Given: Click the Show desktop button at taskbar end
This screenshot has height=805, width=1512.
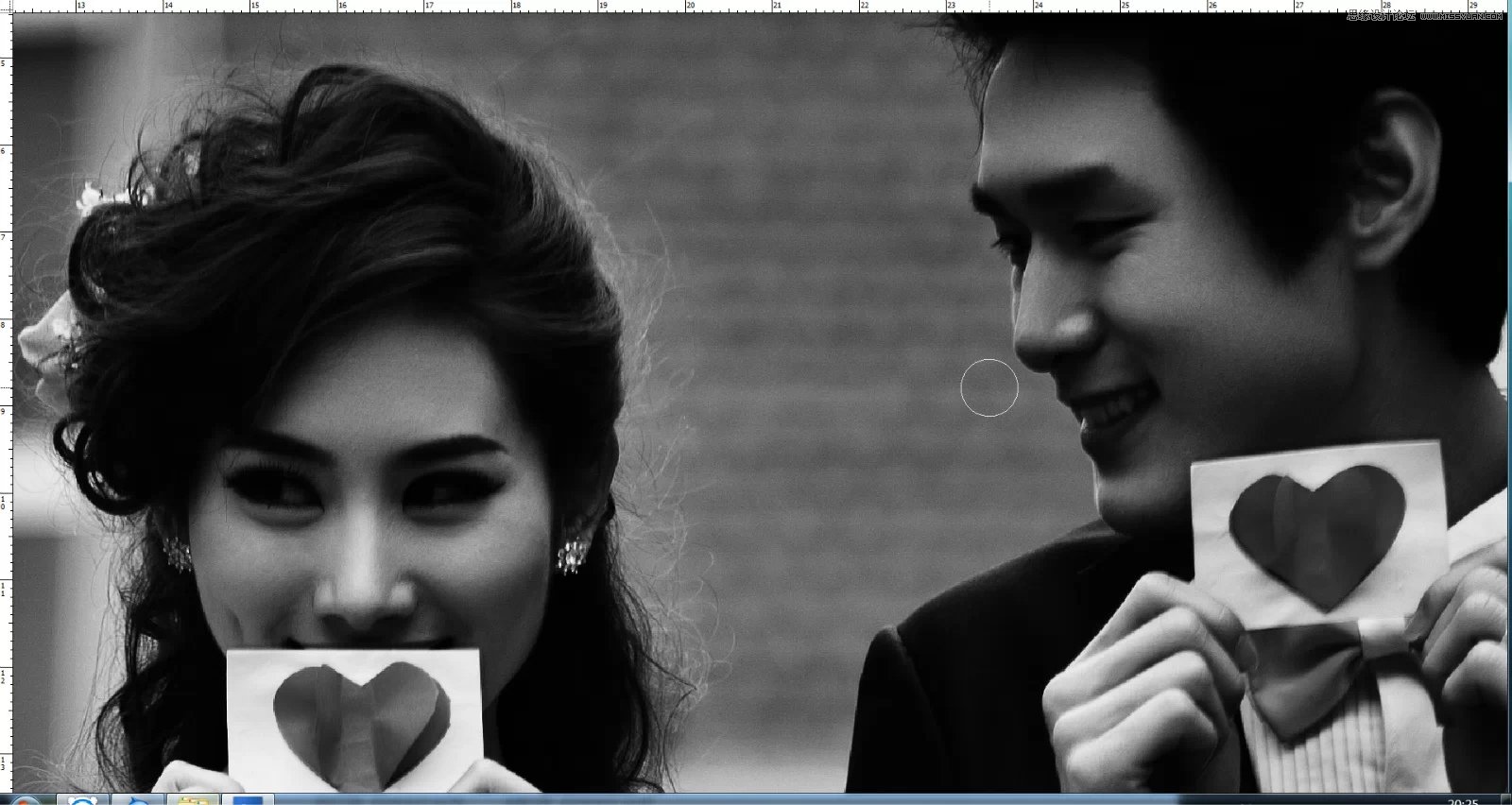Looking at the screenshot, I should click(1507, 800).
